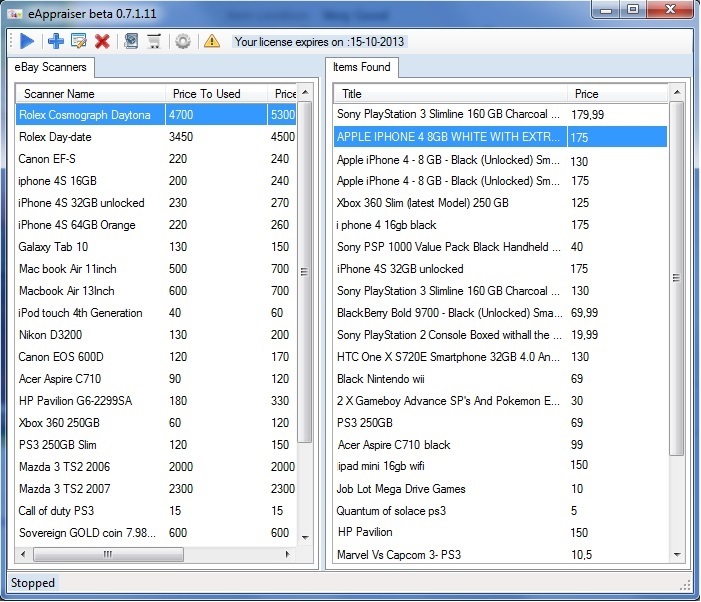Select Sony PSP 1000 Value Pack item
701x602 pixels.
coord(501,247)
